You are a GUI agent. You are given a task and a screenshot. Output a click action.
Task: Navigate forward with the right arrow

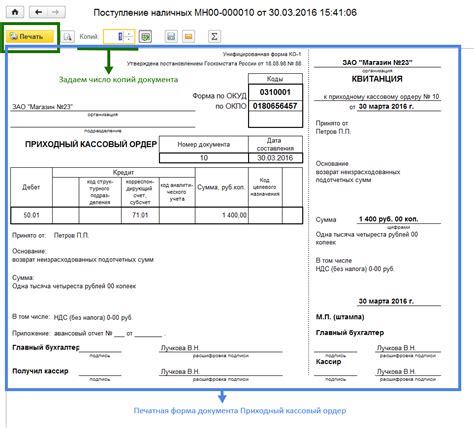[56, 12]
